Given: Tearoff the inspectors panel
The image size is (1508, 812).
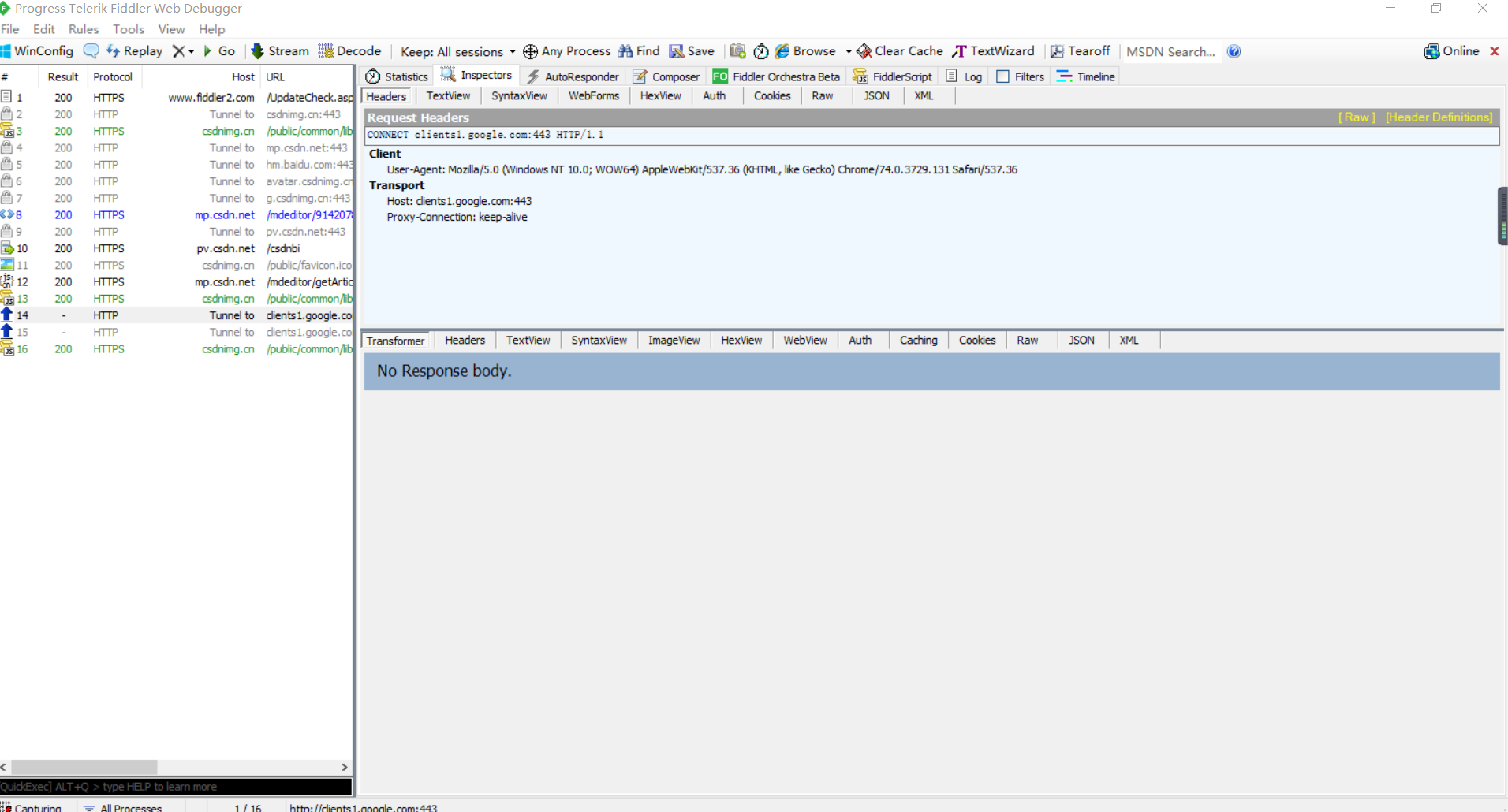Looking at the screenshot, I should coord(1080,51).
